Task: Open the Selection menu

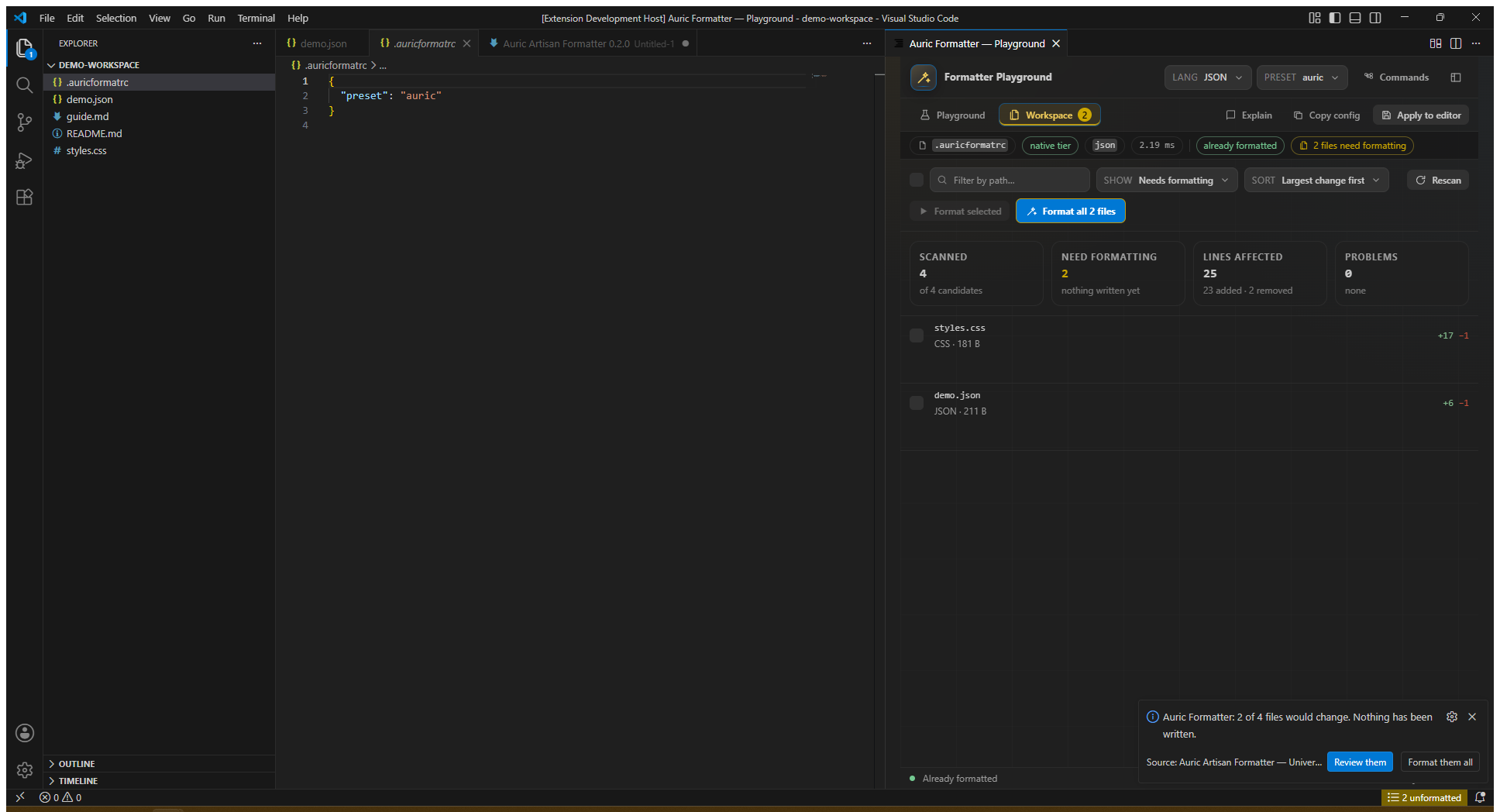Action: [116, 18]
